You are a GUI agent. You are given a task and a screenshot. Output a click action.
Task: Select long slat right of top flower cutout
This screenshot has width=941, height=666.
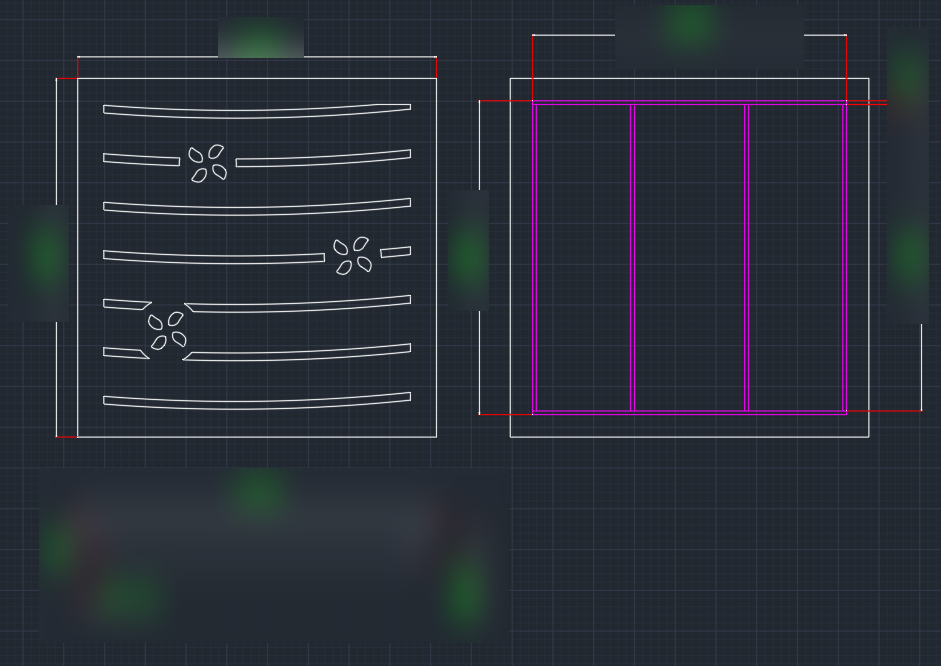pos(322,159)
